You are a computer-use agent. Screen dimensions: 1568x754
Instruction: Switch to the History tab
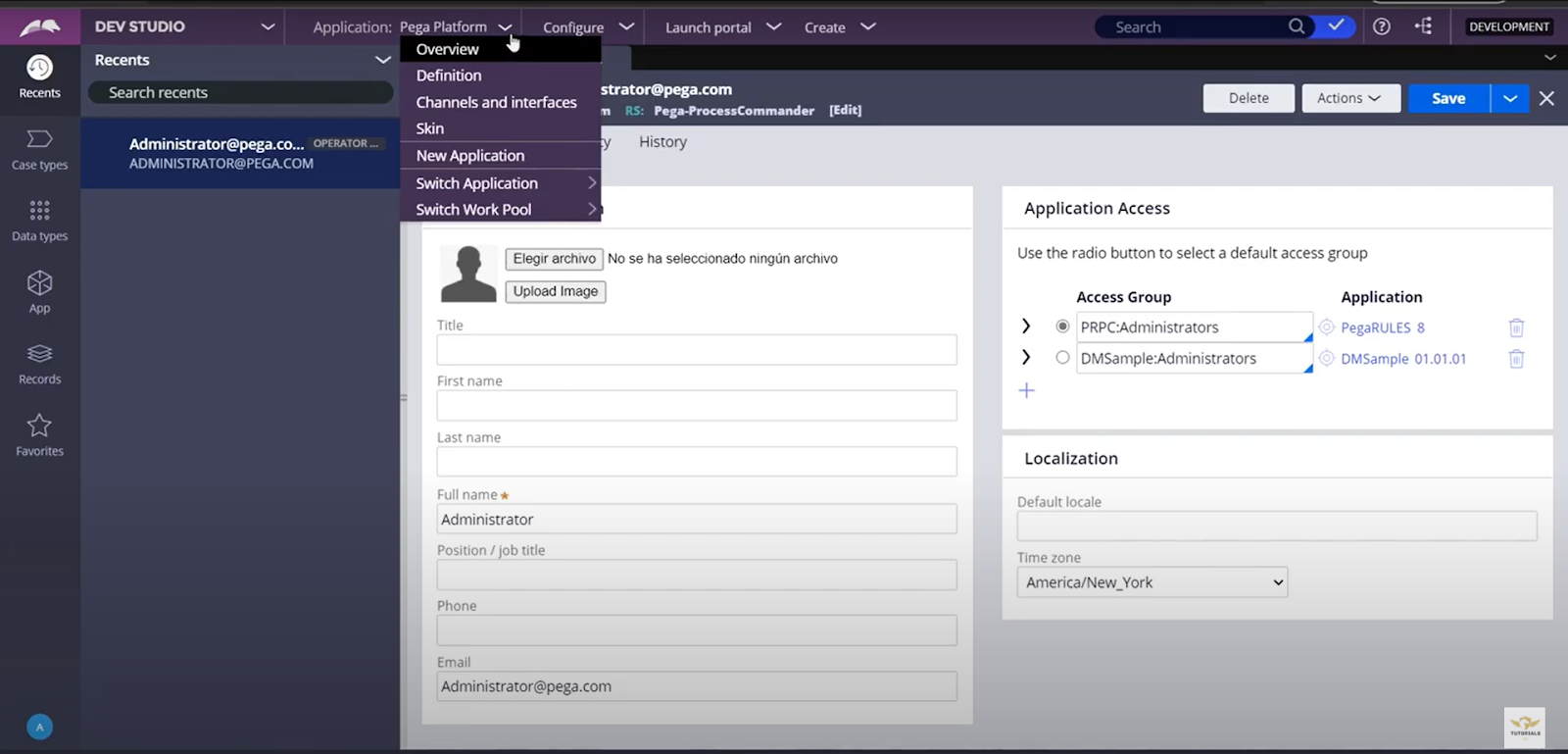662,142
